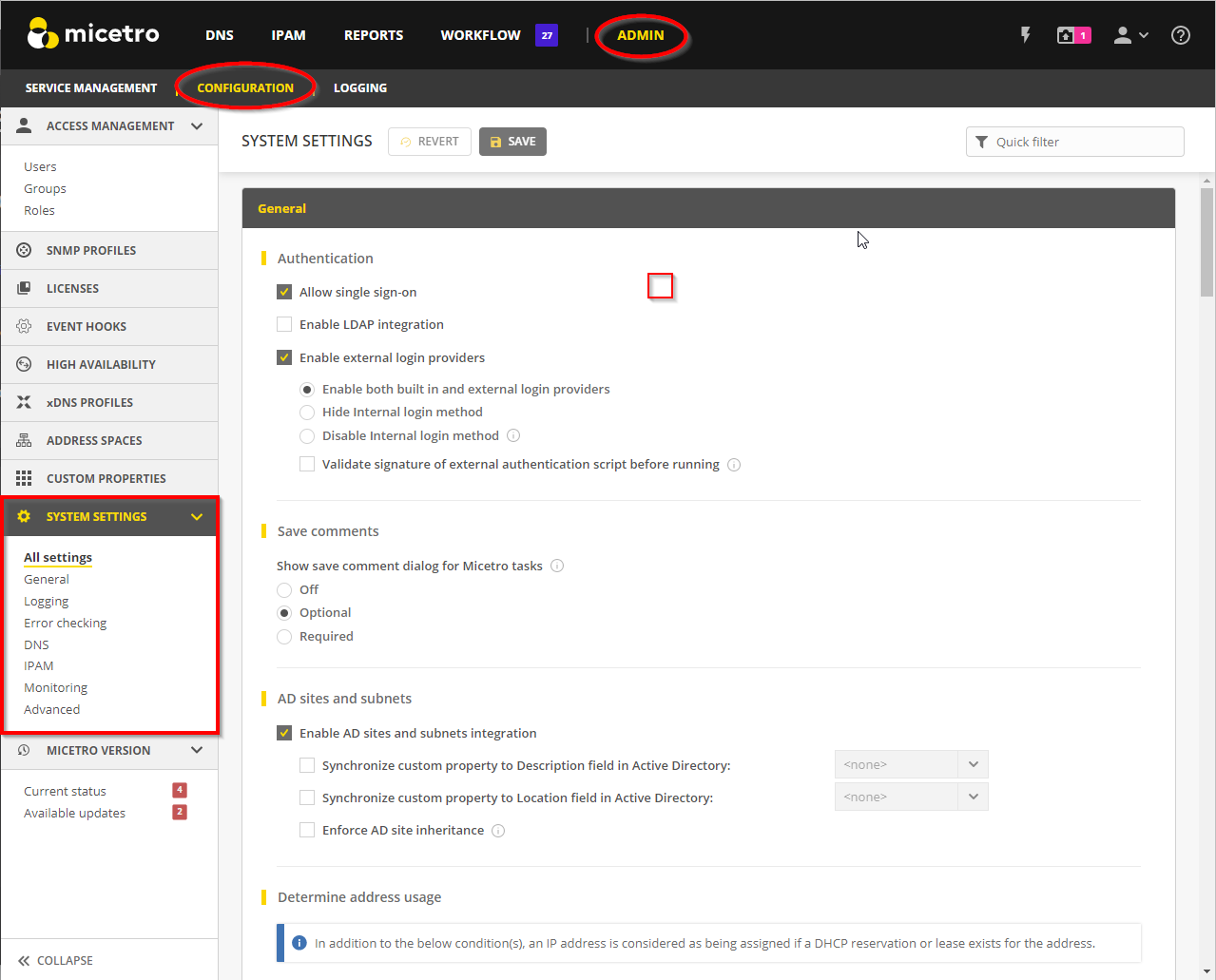Open the quick command lightning icon

click(x=1025, y=35)
